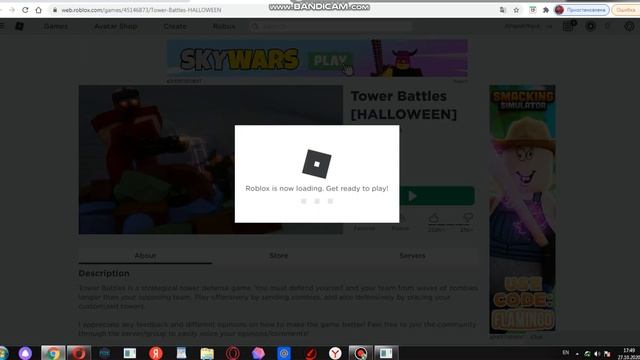Open the Chrome profile avatar button
Viewport: 640px width, 360px height.
pos(582,10)
